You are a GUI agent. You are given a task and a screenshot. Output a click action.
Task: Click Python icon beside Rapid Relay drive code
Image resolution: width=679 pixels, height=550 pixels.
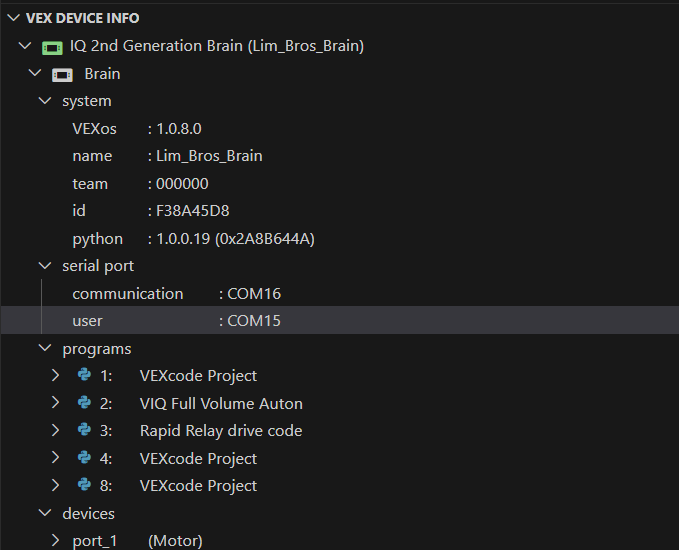(84, 431)
